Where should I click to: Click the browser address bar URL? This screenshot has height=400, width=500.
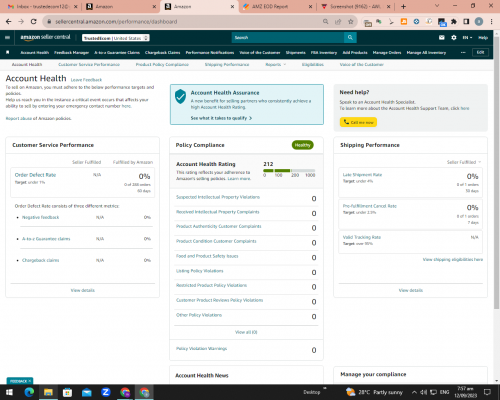[x=116, y=22]
